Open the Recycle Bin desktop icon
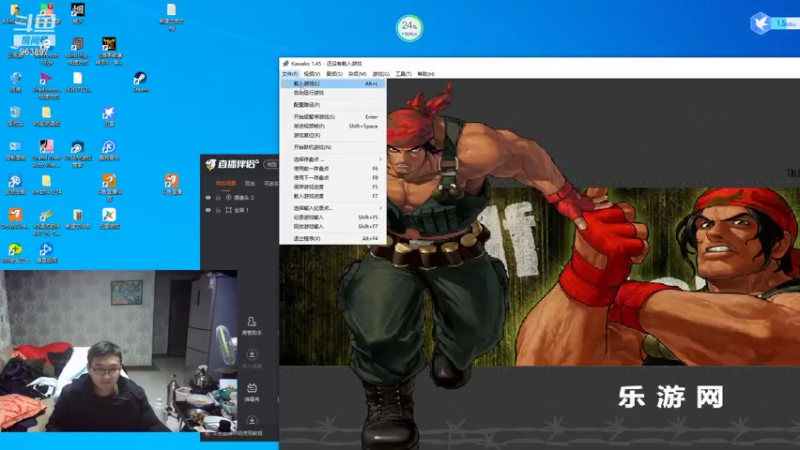The height and width of the screenshot is (450, 800). point(15,116)
